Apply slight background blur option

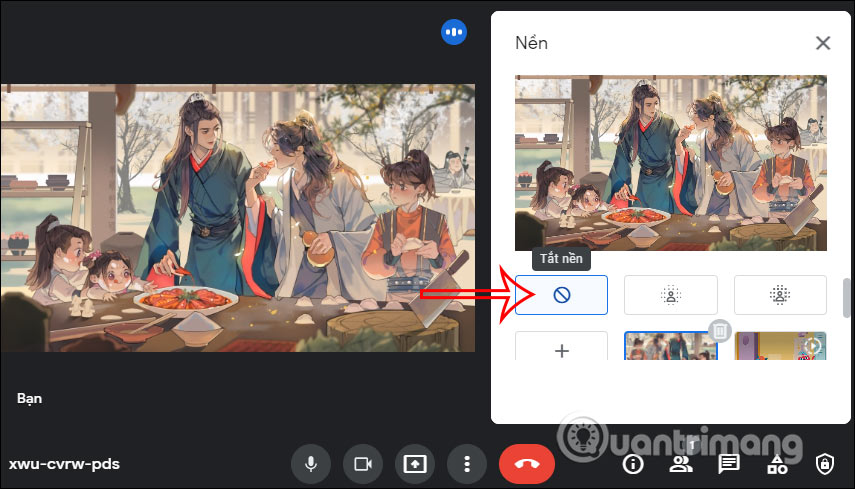671,295
